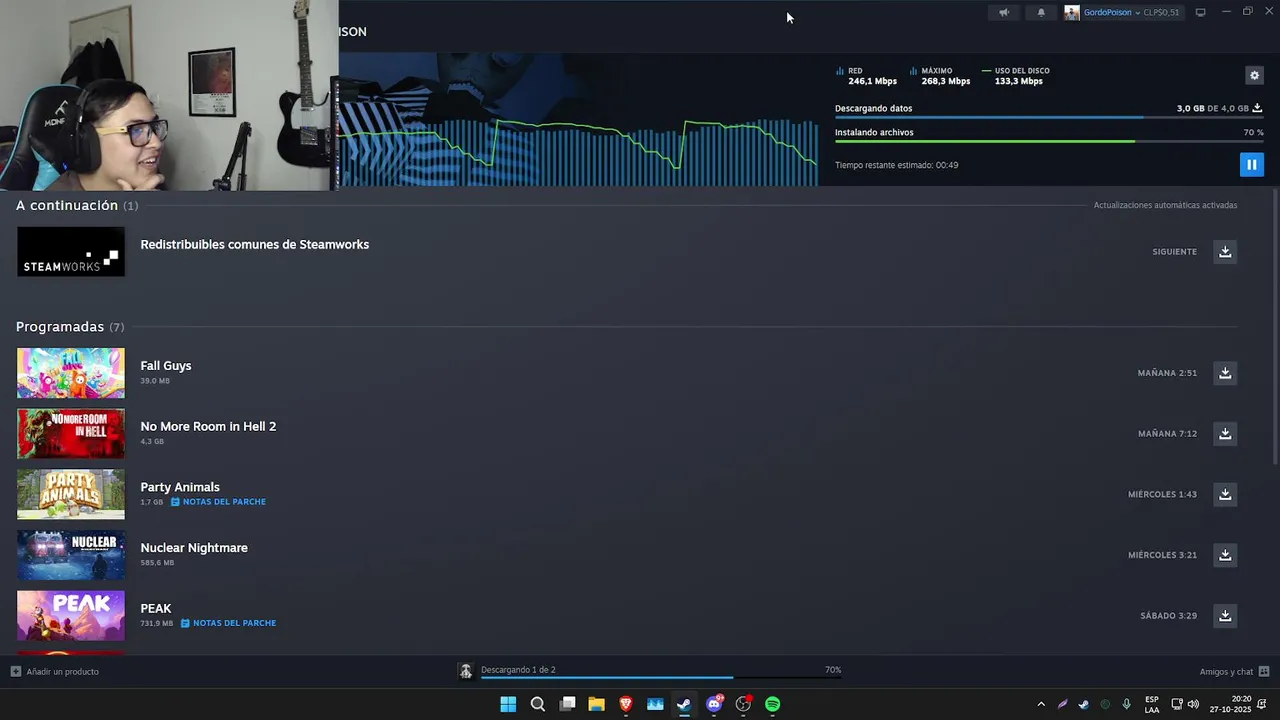Download Steamworks redistributables now
This screenshot has height=720, width=1280.
tap(1225, 251)
